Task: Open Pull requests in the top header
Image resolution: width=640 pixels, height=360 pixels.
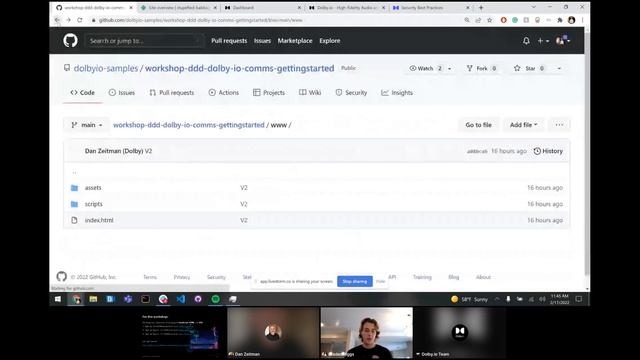Action: tap(229, 41)
